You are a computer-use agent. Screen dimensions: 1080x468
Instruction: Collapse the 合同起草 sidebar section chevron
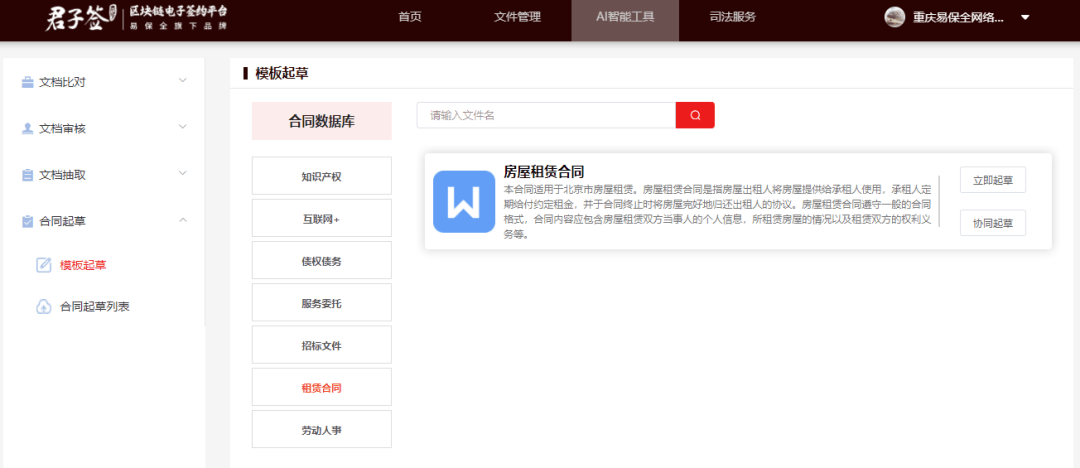click(182, 220)
